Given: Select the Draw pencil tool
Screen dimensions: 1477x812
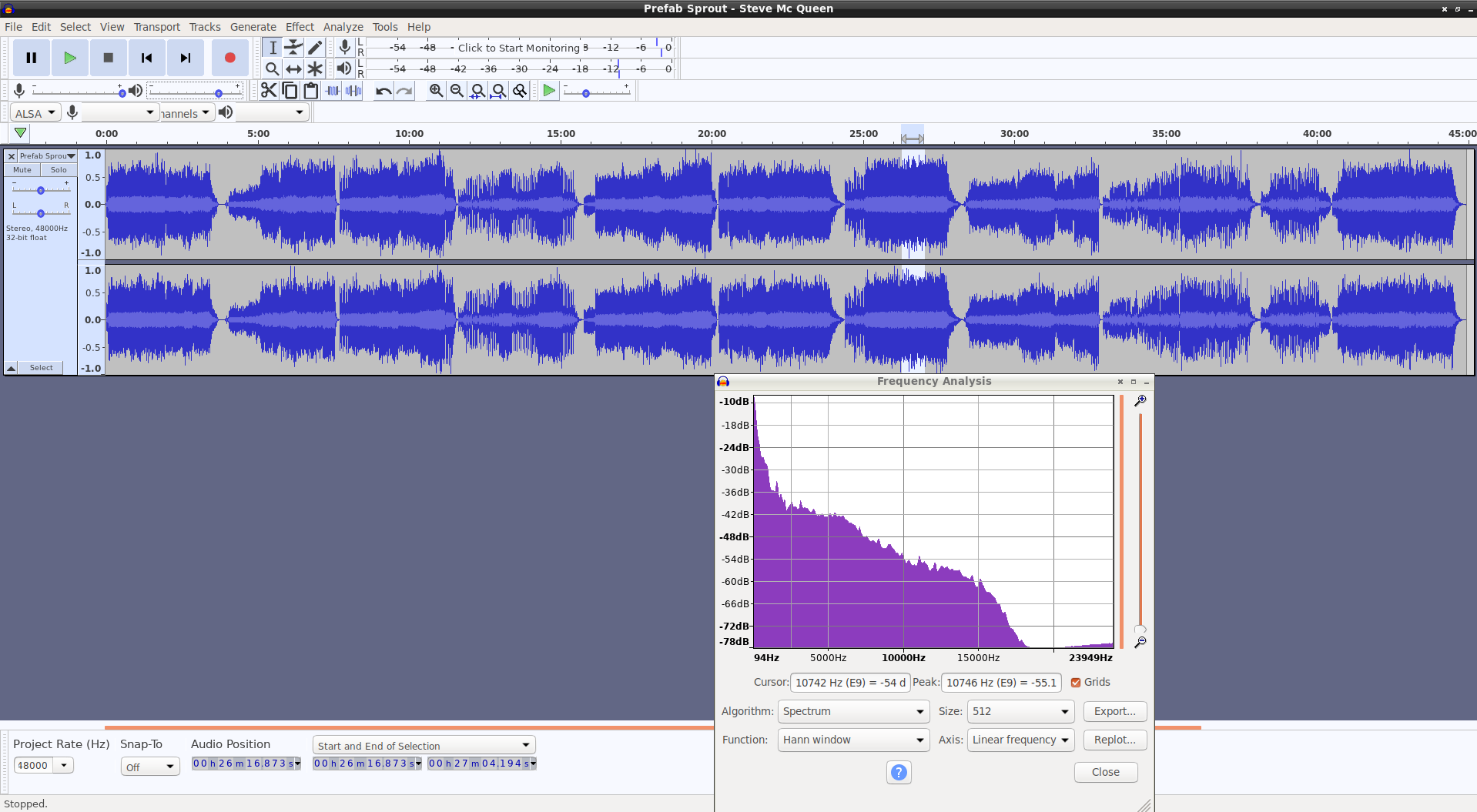Looking at the screenshot, I should click(315, 48).
